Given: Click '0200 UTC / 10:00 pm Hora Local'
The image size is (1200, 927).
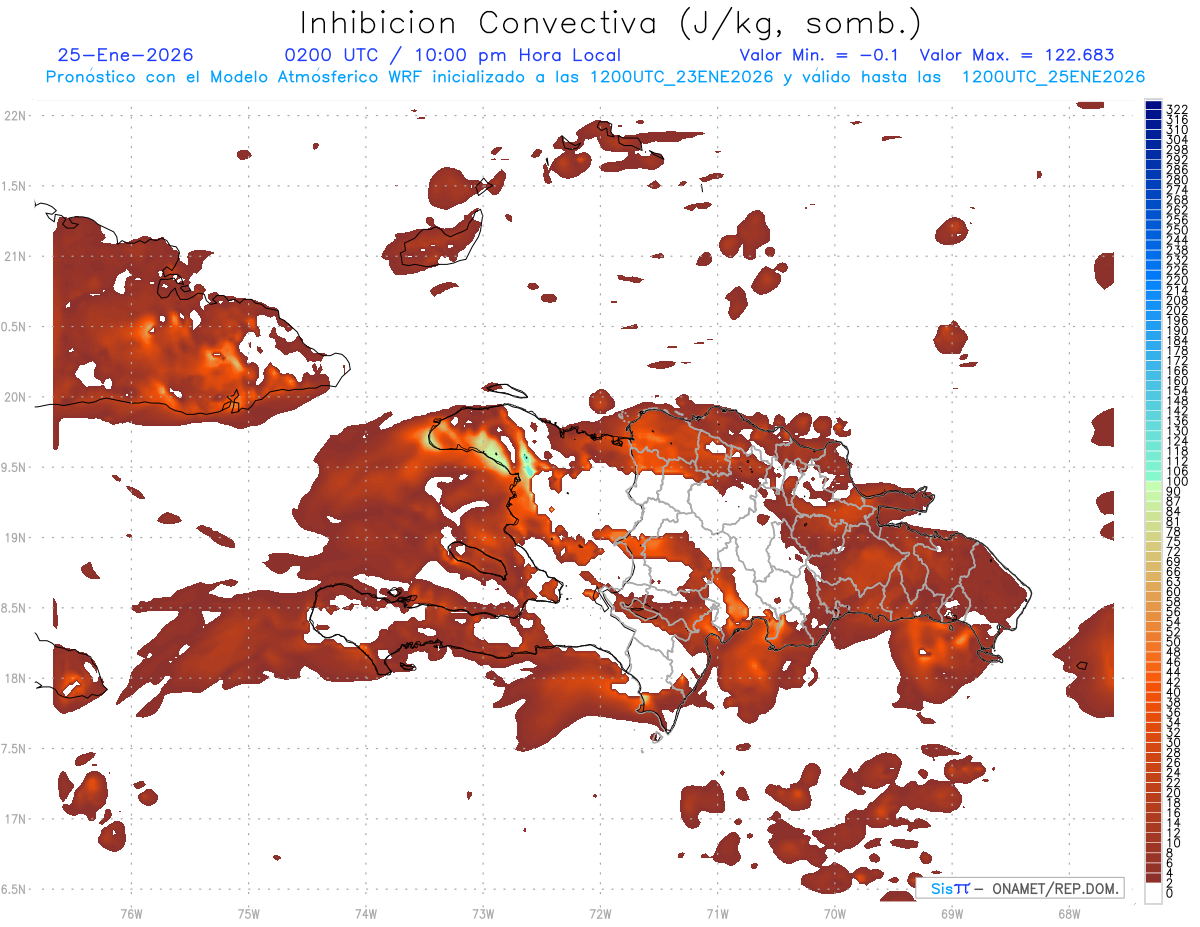Looking at the screenshot, I should [453, 56].
